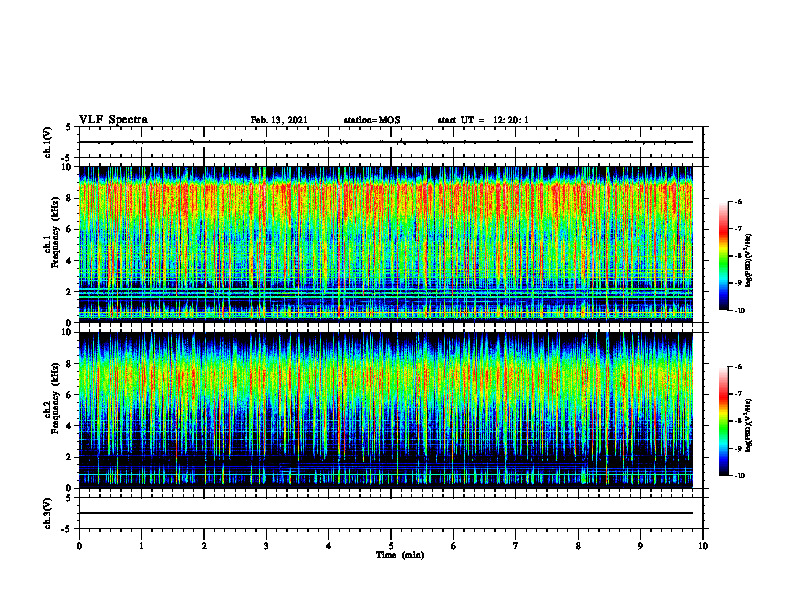Click the "6" kHz tick of ch.2 spectrogram
The width and height of the screenshot is (792, 612).
(70, 395)
